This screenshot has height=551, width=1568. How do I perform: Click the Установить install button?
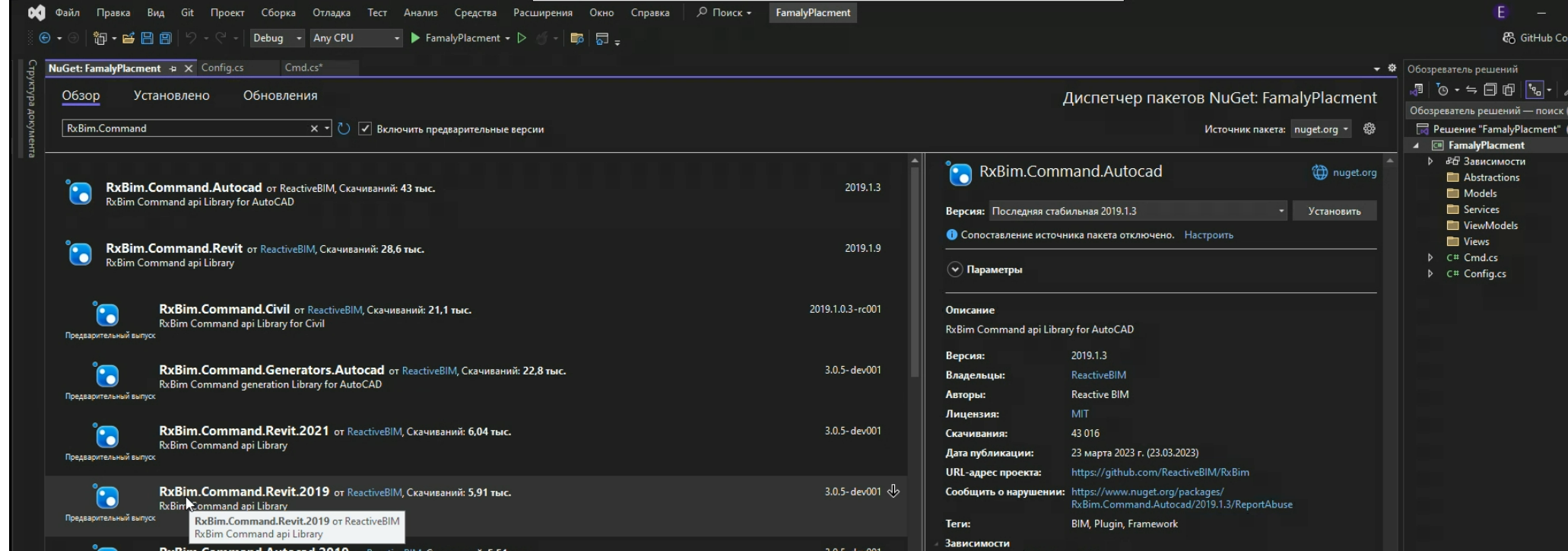point(1334,211)
